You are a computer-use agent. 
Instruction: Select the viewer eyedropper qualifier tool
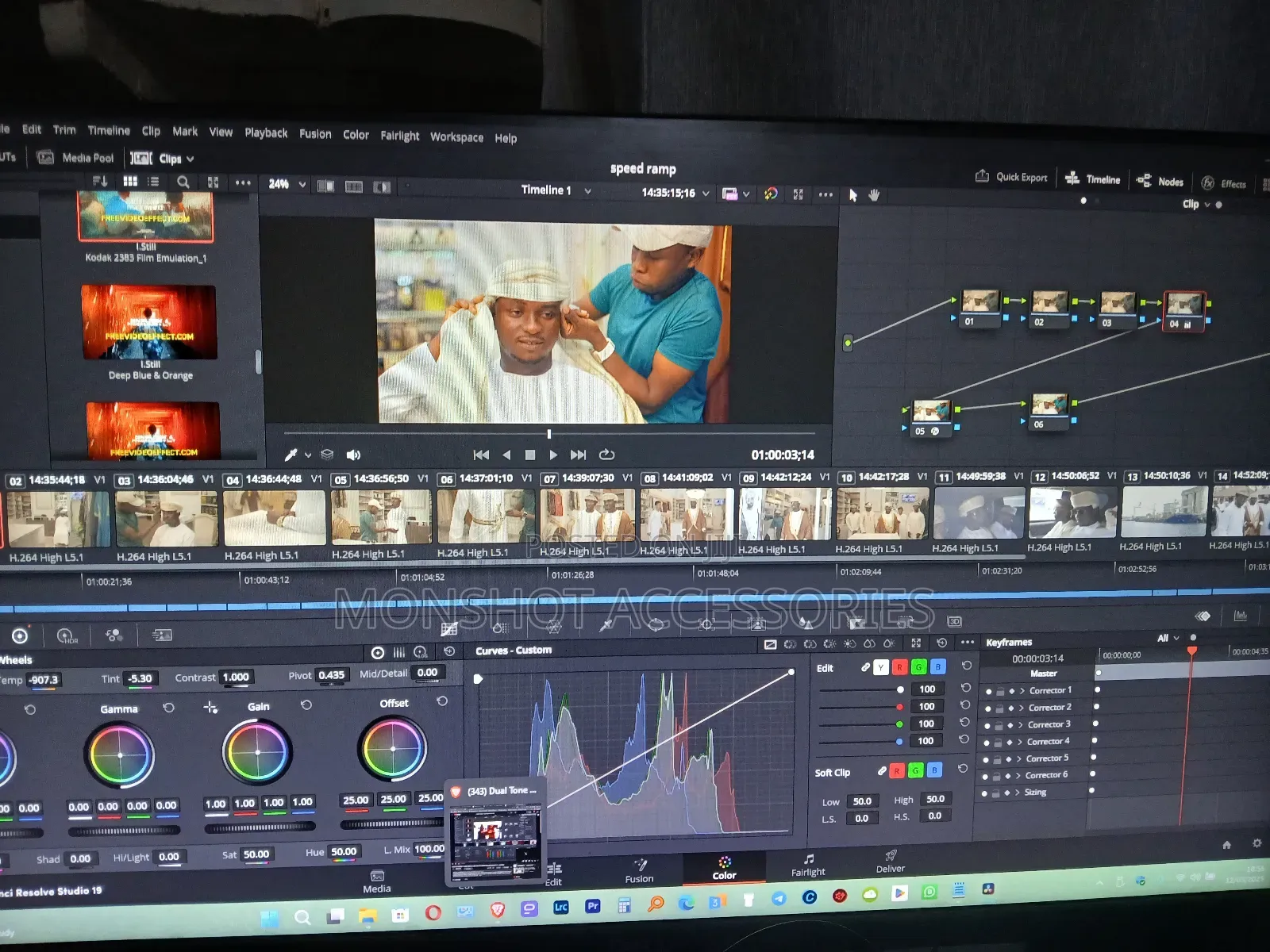click(291, 455)
